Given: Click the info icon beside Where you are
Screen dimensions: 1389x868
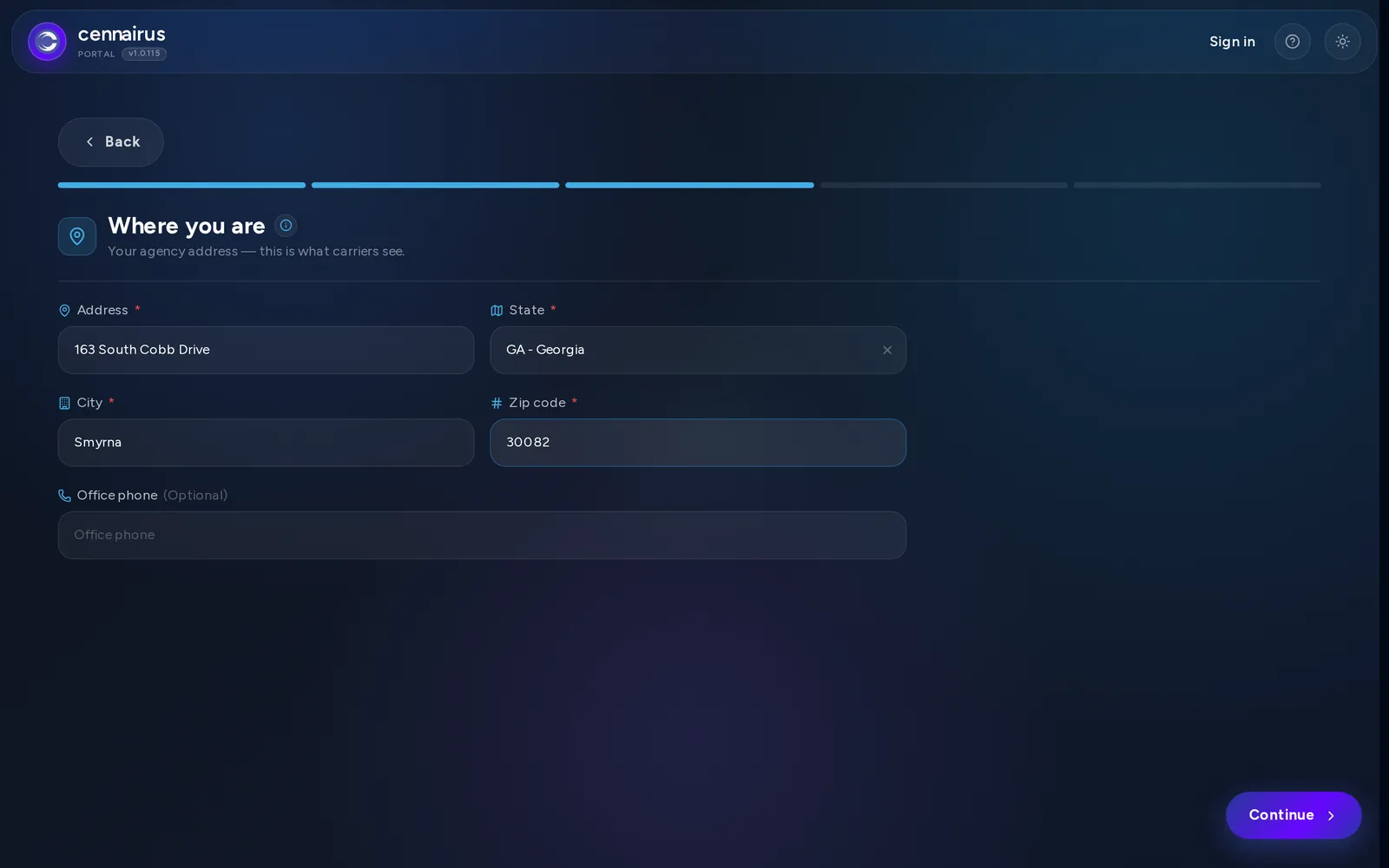Looking at the screenshot, I should coord(286,226).
